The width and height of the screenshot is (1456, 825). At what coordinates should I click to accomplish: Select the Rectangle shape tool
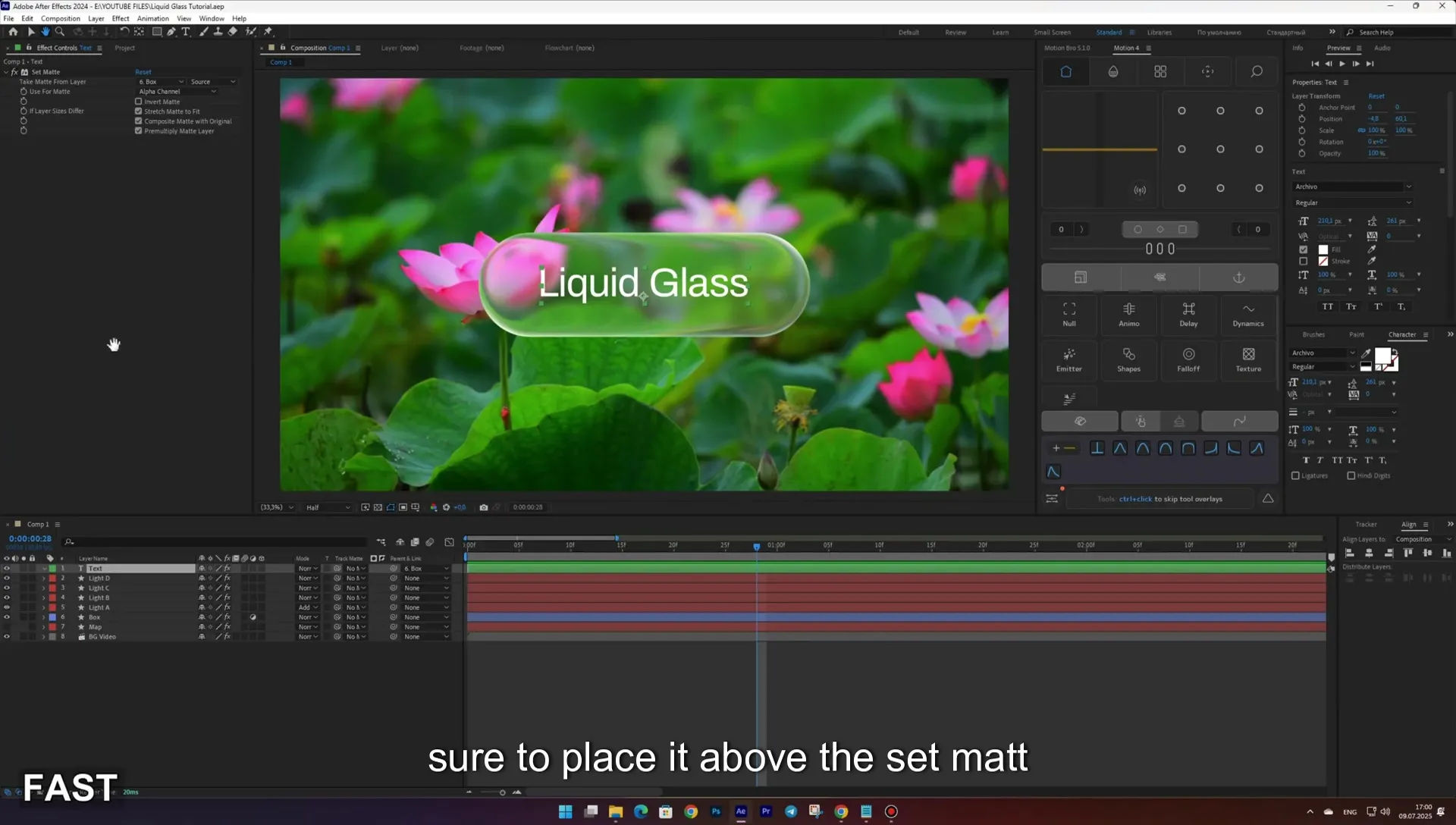point(157,32)
